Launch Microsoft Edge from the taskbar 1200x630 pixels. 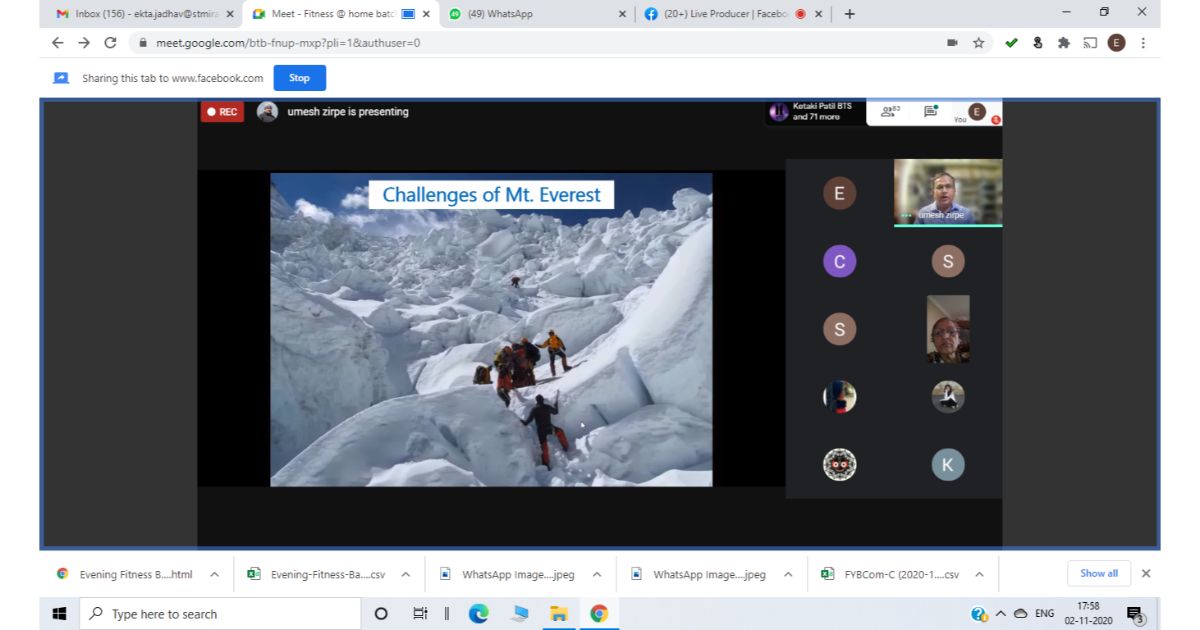pyautogui.click(x=479, y=614)
